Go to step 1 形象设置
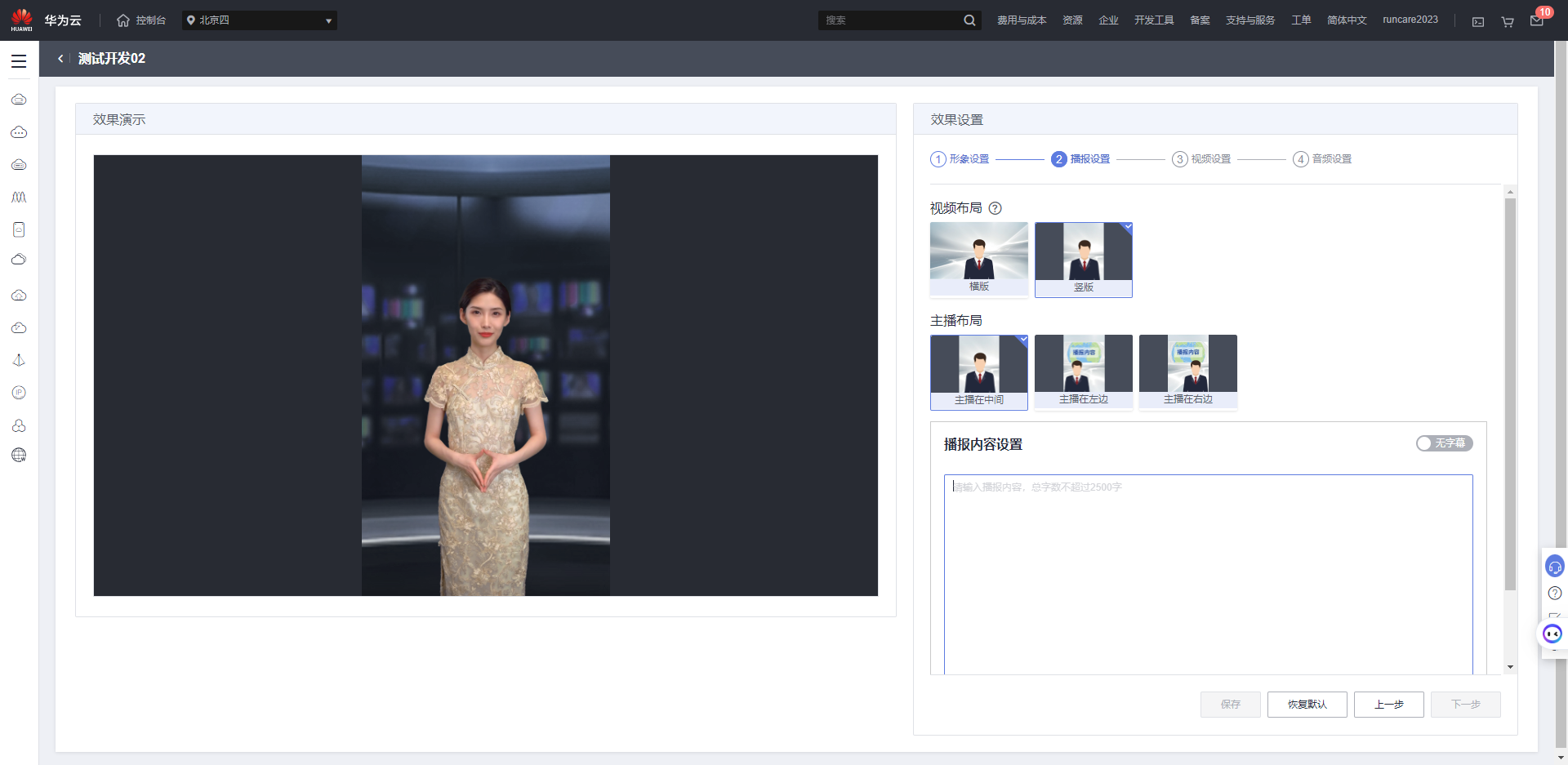 click(x=960, y=159)
